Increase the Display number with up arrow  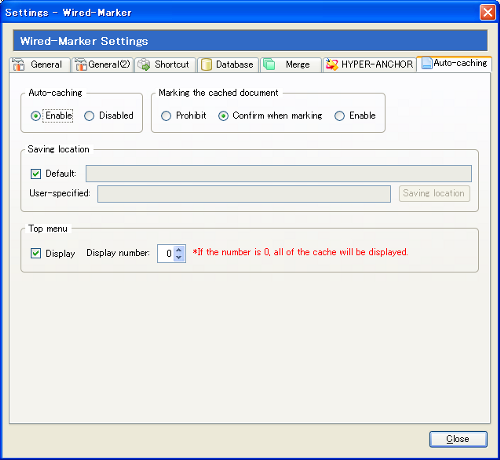pos(179,250)
